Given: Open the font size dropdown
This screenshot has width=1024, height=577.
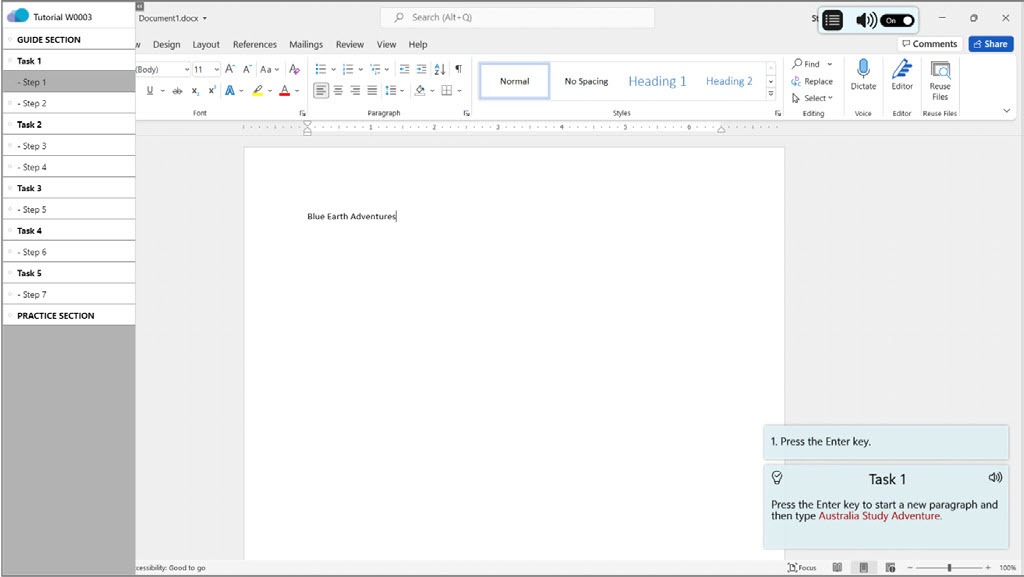Looking at the screenshot, I should pos(216,70).
